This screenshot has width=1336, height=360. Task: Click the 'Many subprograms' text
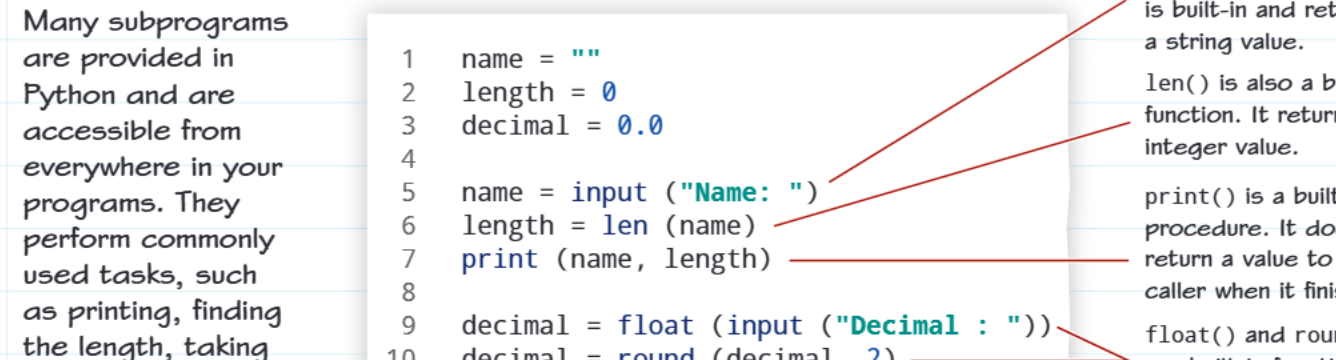click(155, 22)
